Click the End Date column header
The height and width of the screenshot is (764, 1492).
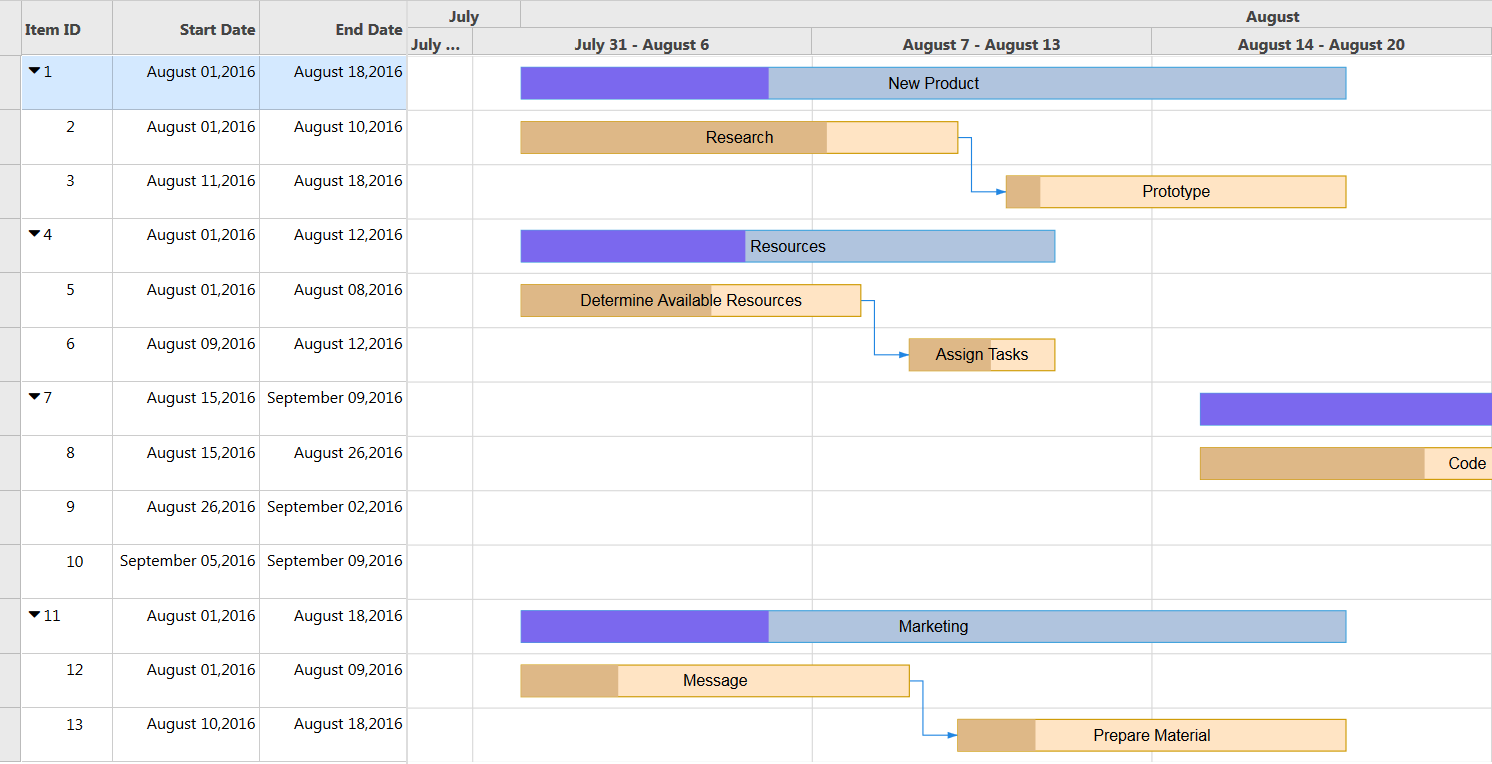[x=333, y=28]
